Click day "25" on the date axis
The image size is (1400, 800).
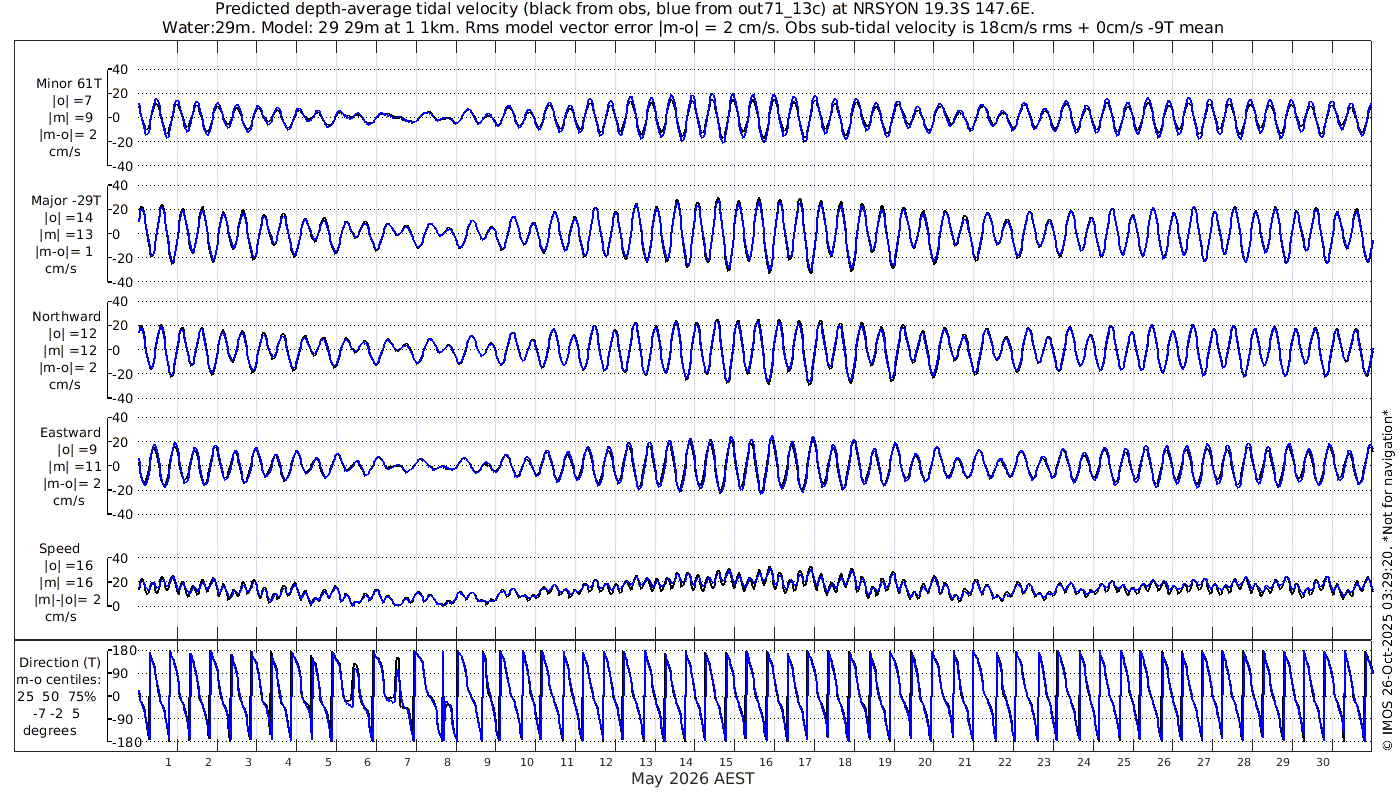point(1124,762)
